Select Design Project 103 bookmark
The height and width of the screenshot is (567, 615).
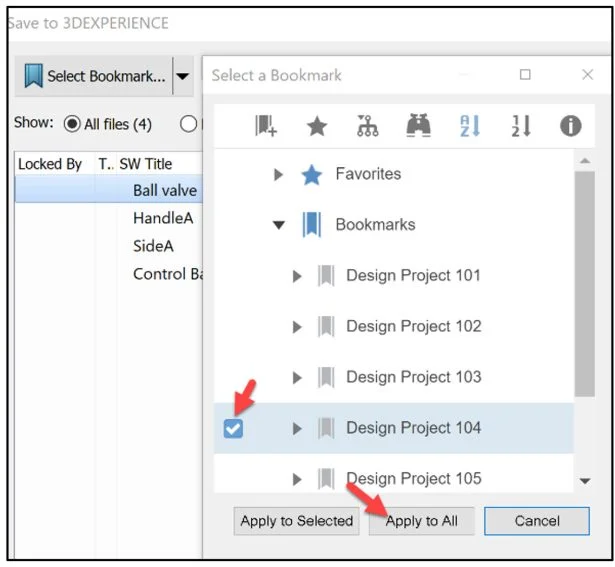pos(413,377)
